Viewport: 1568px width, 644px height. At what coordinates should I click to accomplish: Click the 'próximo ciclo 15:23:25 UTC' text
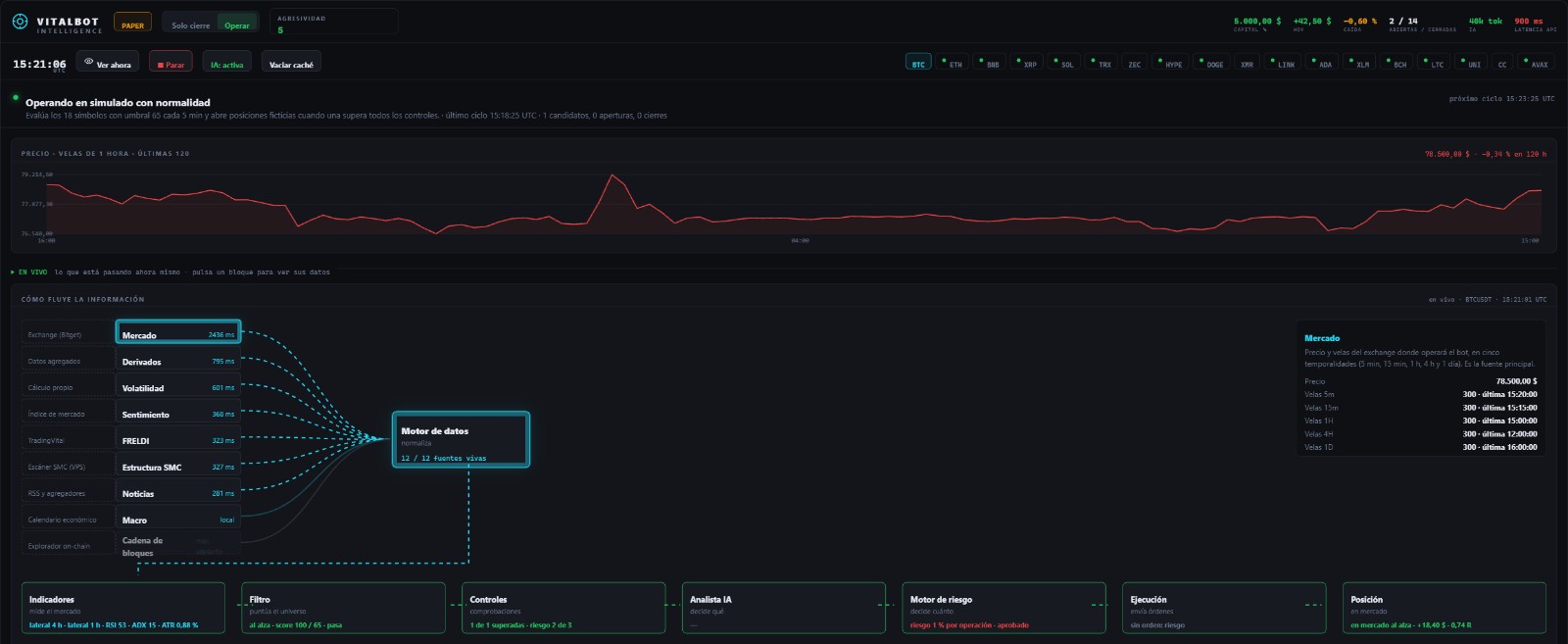tap(1501, 99)
